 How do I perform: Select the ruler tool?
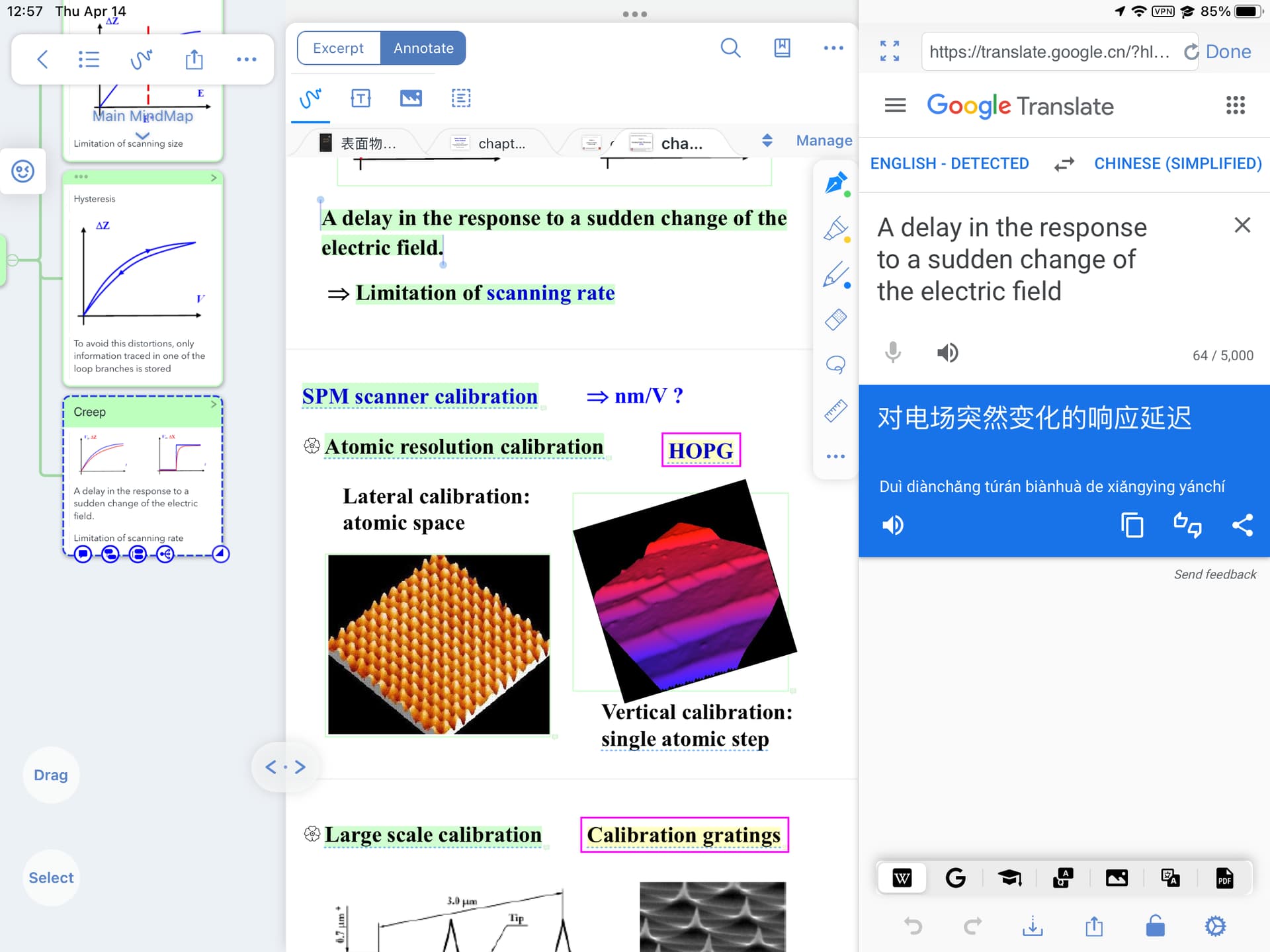tap(836, 411)
